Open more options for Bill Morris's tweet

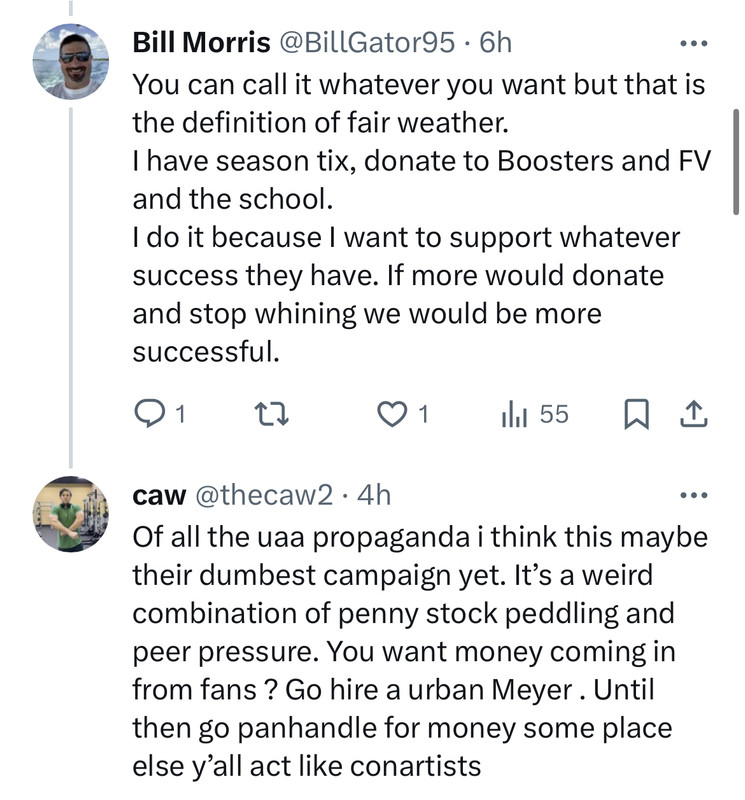[692, 44]
